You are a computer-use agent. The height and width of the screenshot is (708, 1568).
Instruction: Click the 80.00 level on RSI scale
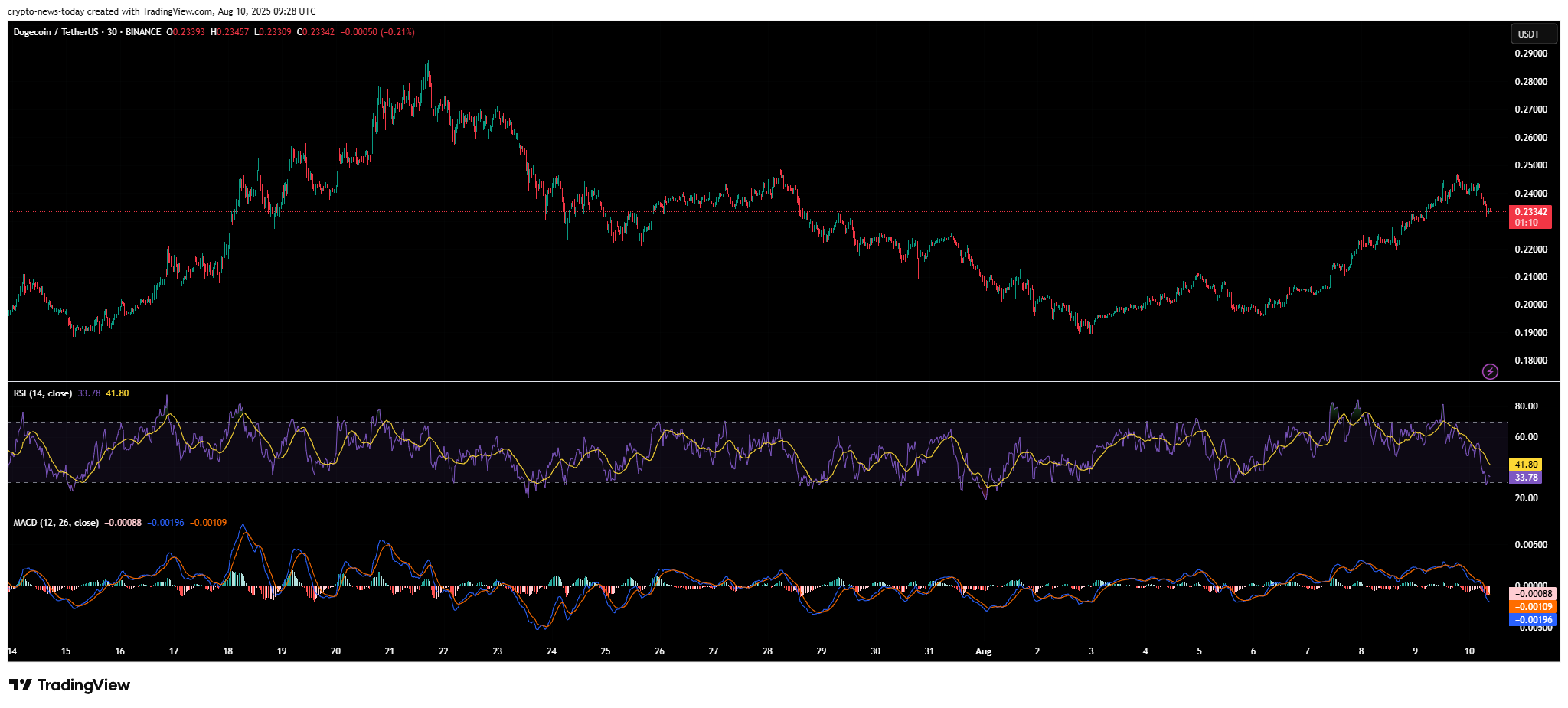click(1526, 406)
